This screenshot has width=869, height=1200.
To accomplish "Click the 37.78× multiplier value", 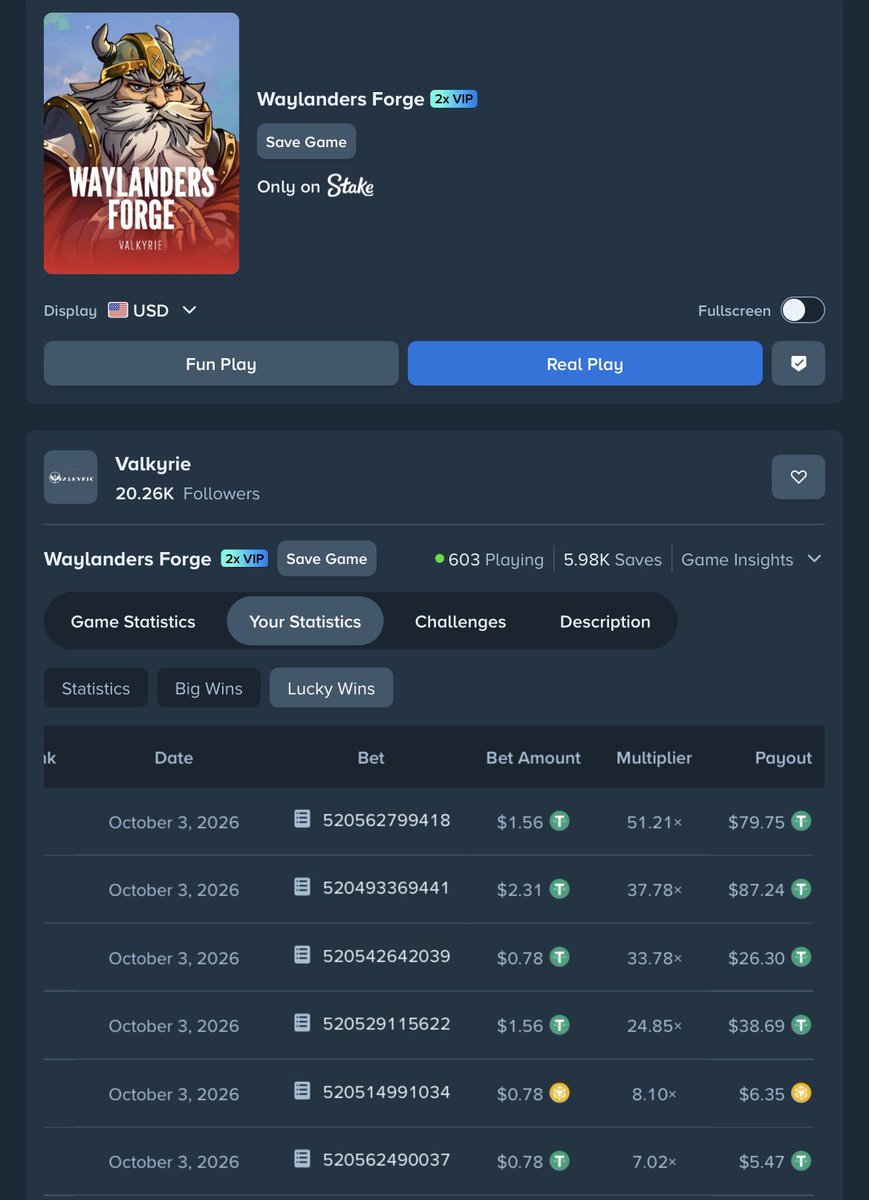I will 654,890.
